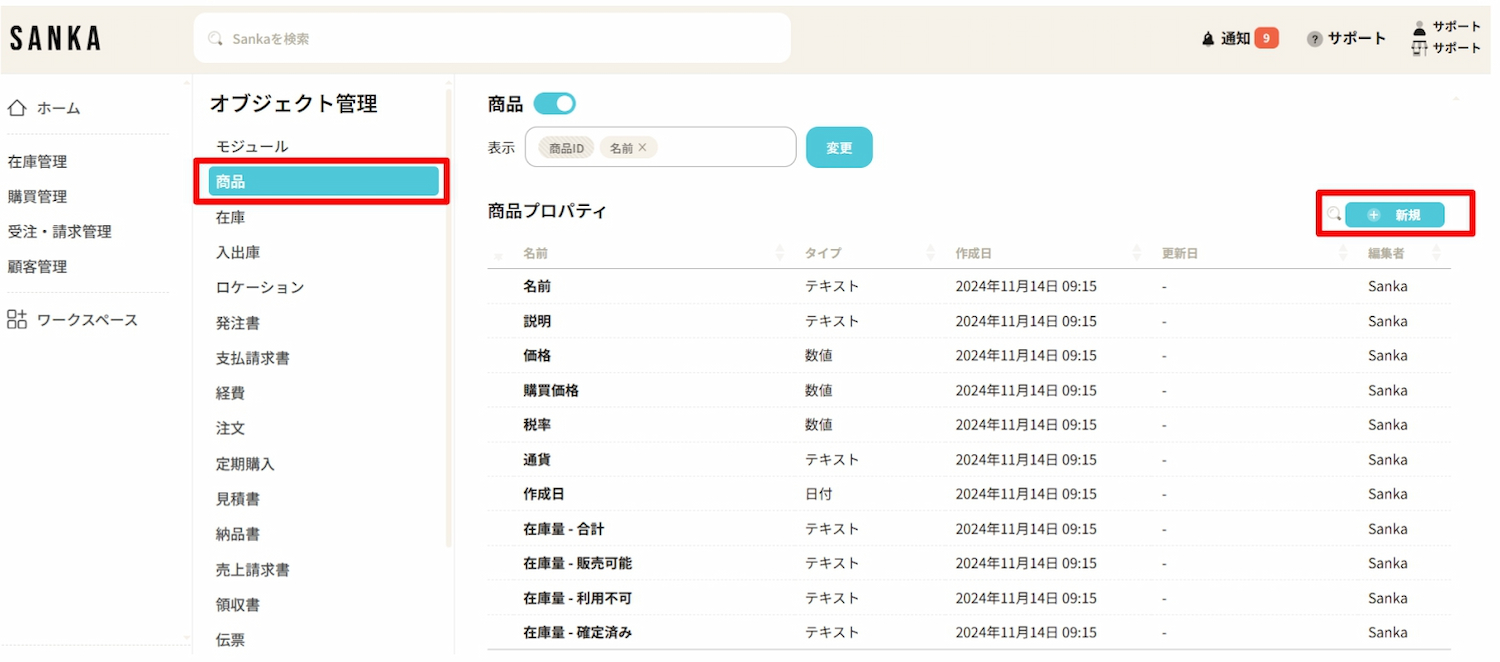Open the support question mark icon

1315,39
